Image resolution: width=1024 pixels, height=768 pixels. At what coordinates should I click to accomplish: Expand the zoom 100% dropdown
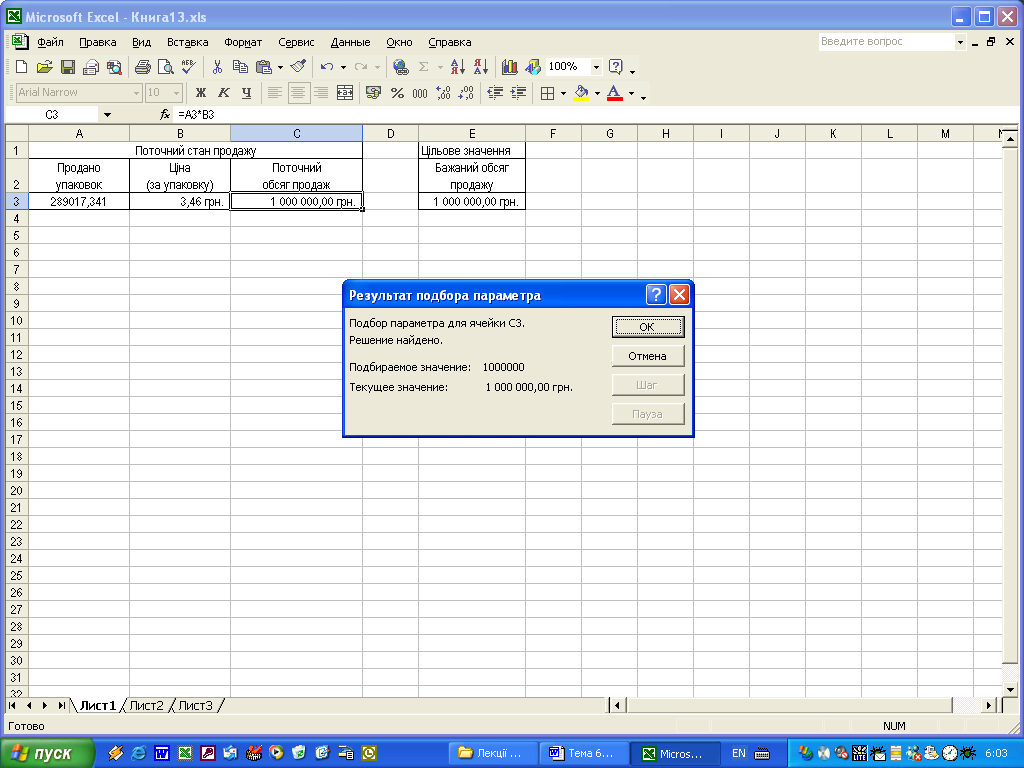[x=596, y=67]
